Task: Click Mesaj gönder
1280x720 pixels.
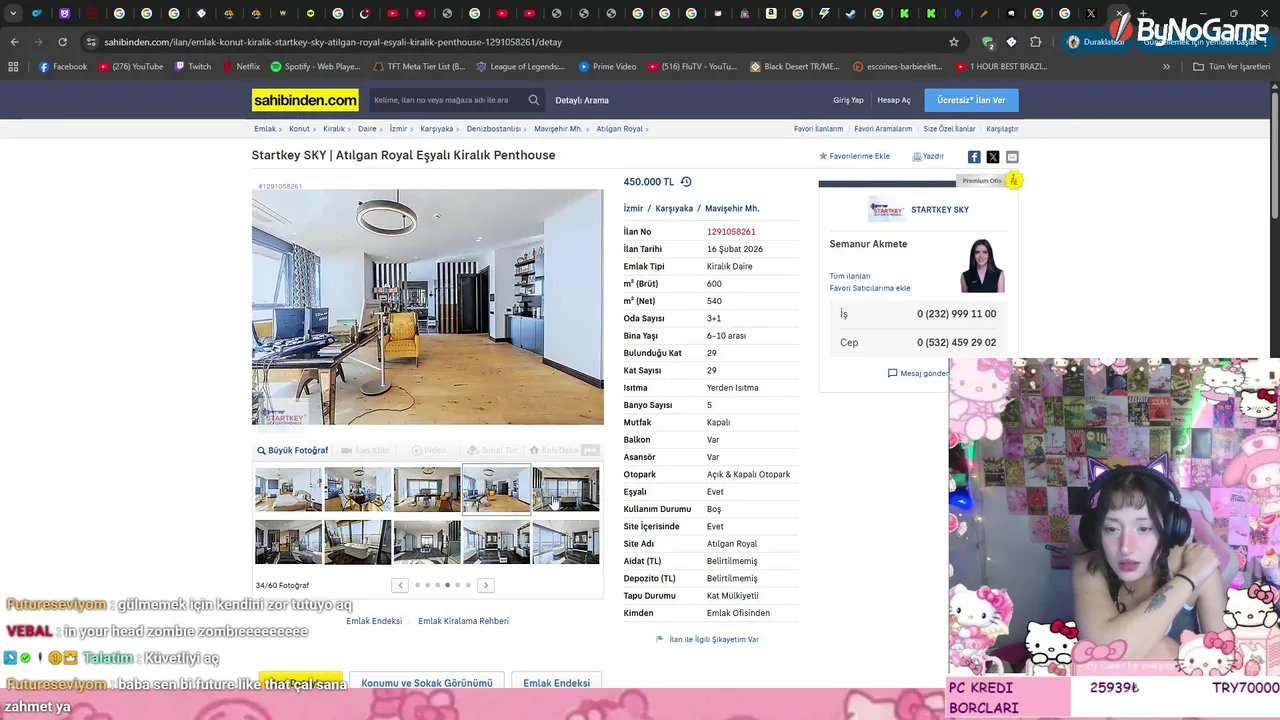Action: 918,373
